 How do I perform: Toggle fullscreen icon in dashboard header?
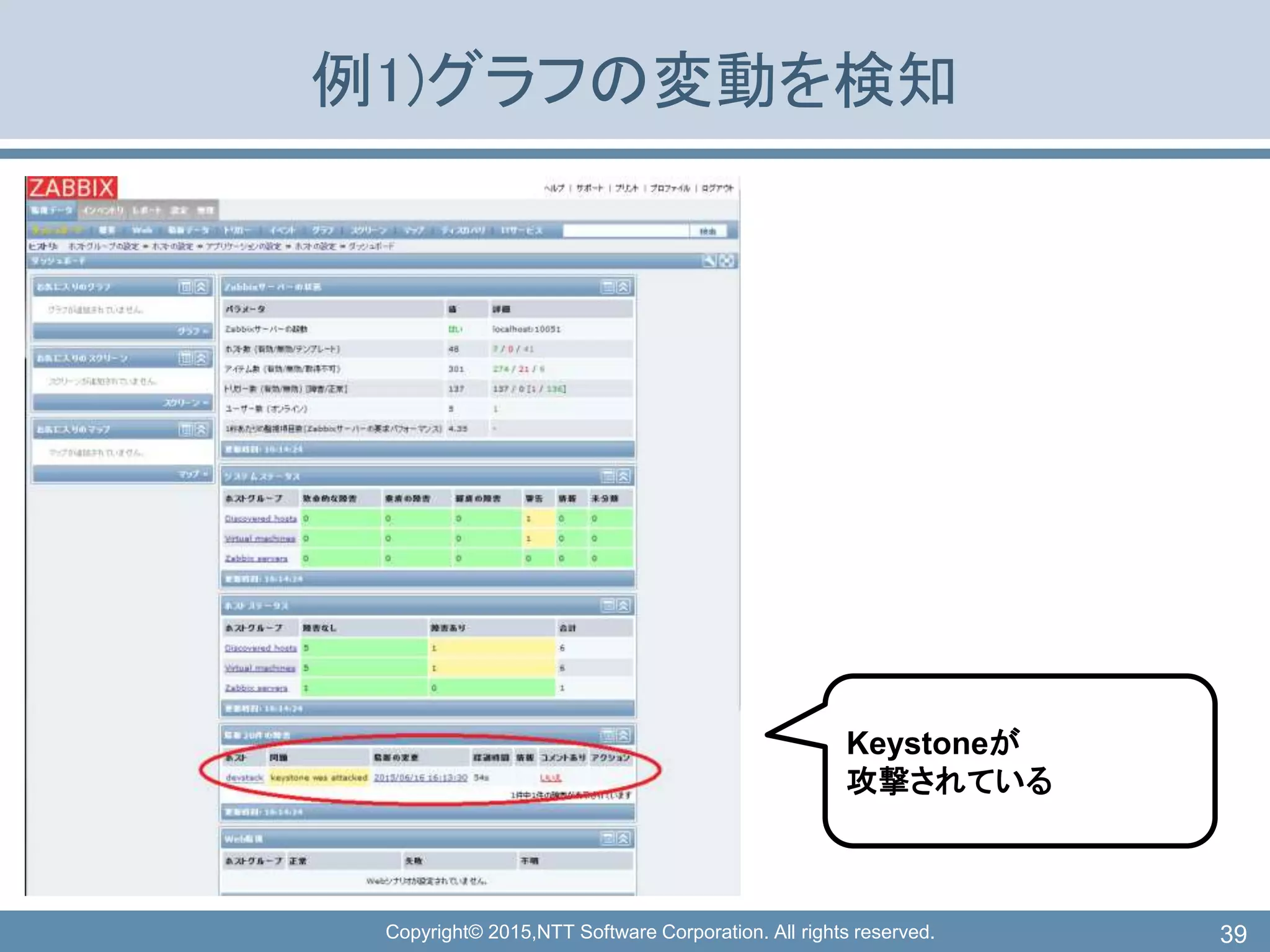(726, 261)
